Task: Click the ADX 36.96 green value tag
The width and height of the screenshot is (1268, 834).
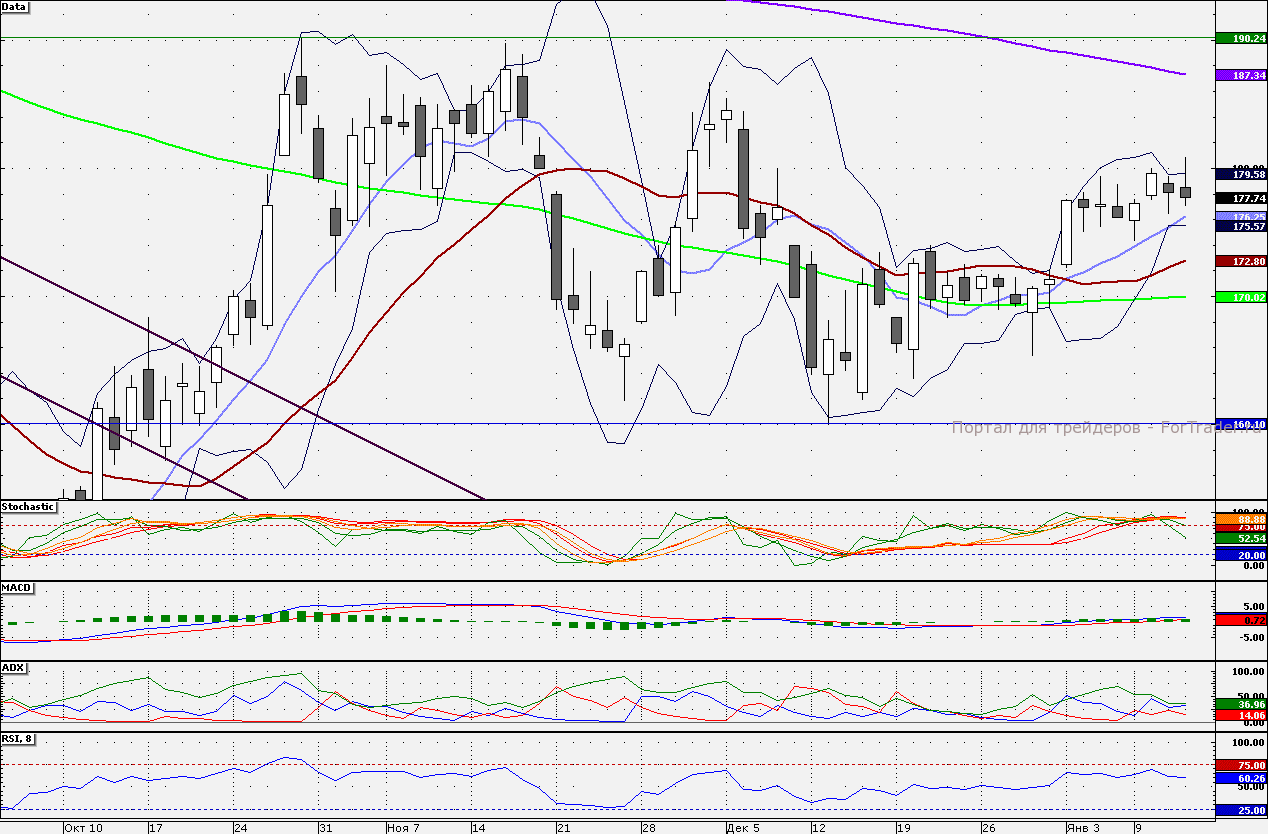Action: [x=1240, y=704]
